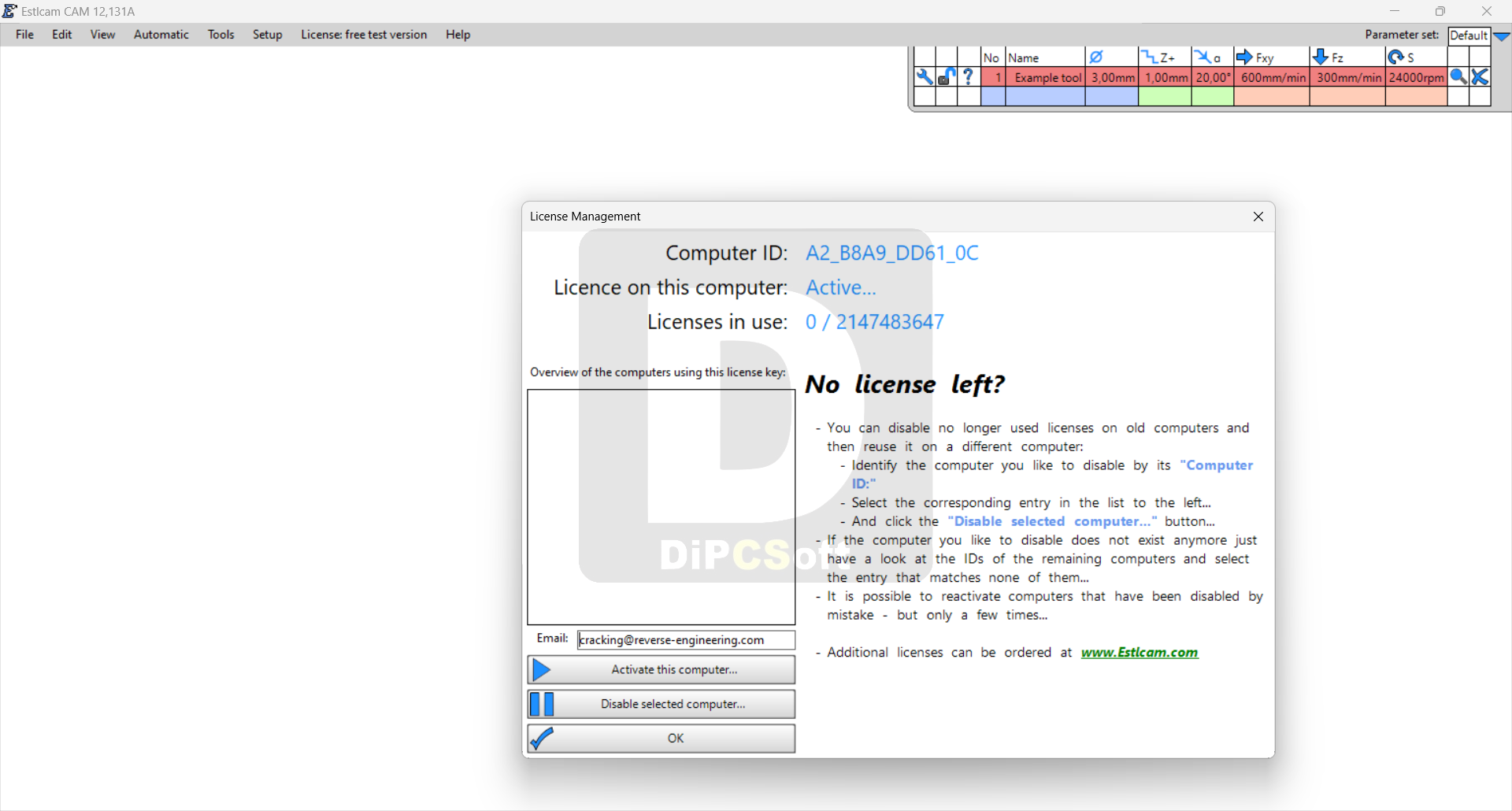This screenshot has height=811, width=1512.
Task: Click the Fz plunge rate column header
Action: pos(1347,57)
